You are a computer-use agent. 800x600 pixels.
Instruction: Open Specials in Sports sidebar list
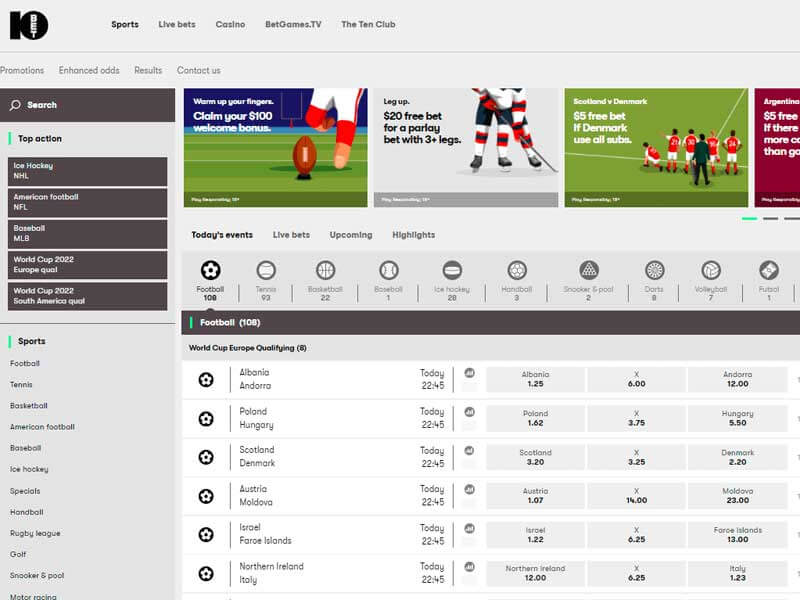click(x=25, y=491)
